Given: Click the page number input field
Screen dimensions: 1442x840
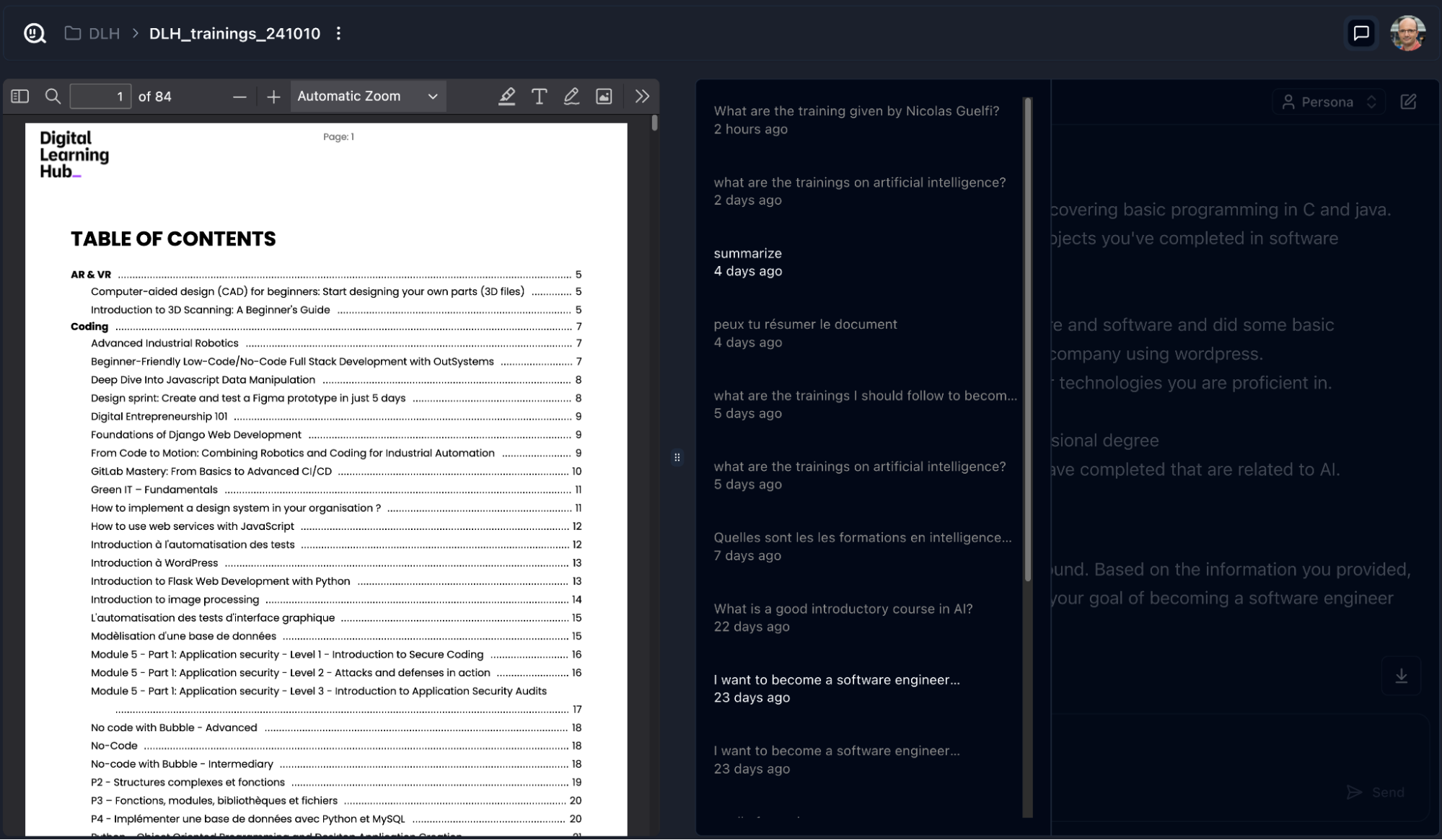Looking at the screenshot, I should [100, 96].
